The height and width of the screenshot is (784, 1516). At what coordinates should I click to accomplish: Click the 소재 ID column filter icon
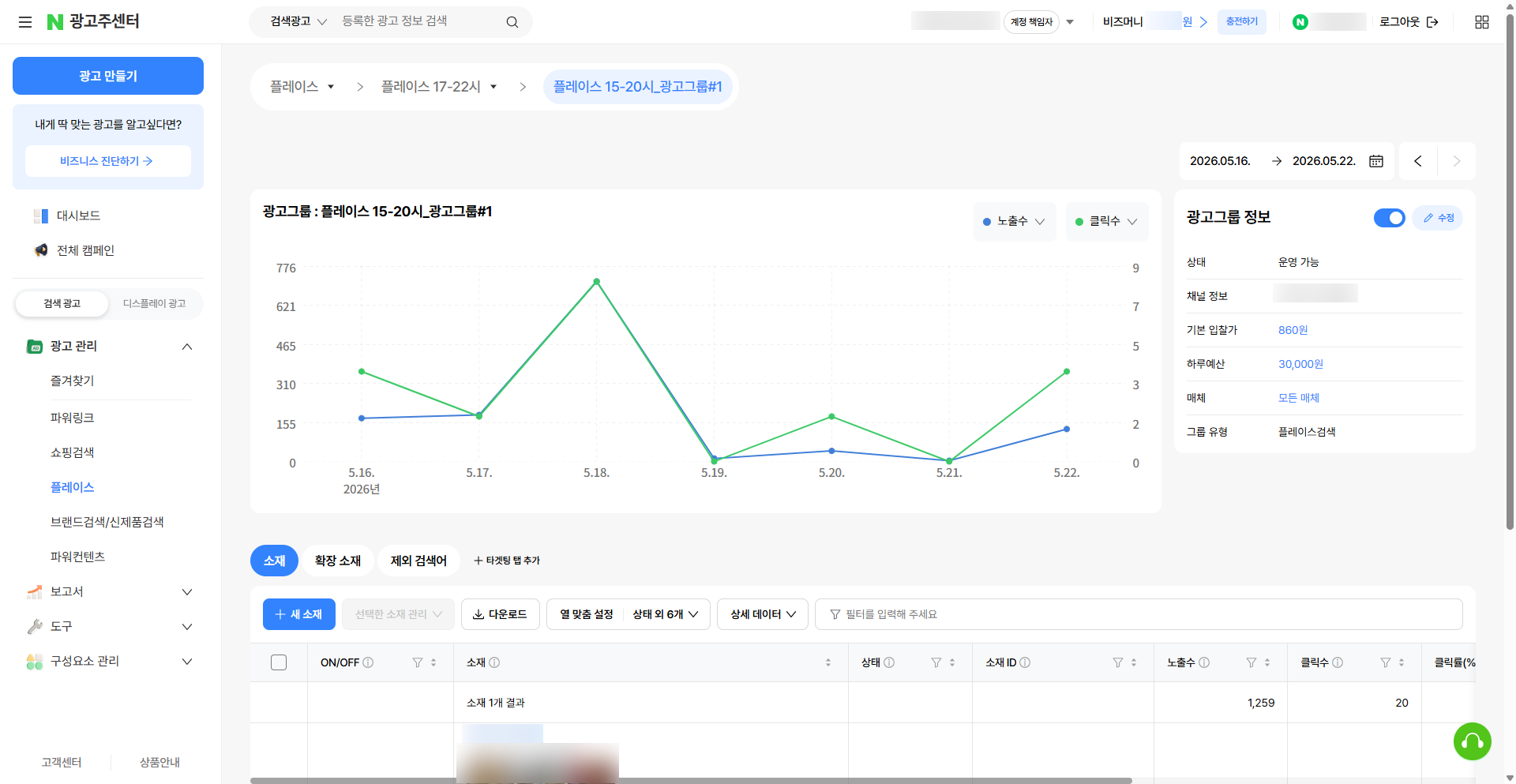point(1118,662)
